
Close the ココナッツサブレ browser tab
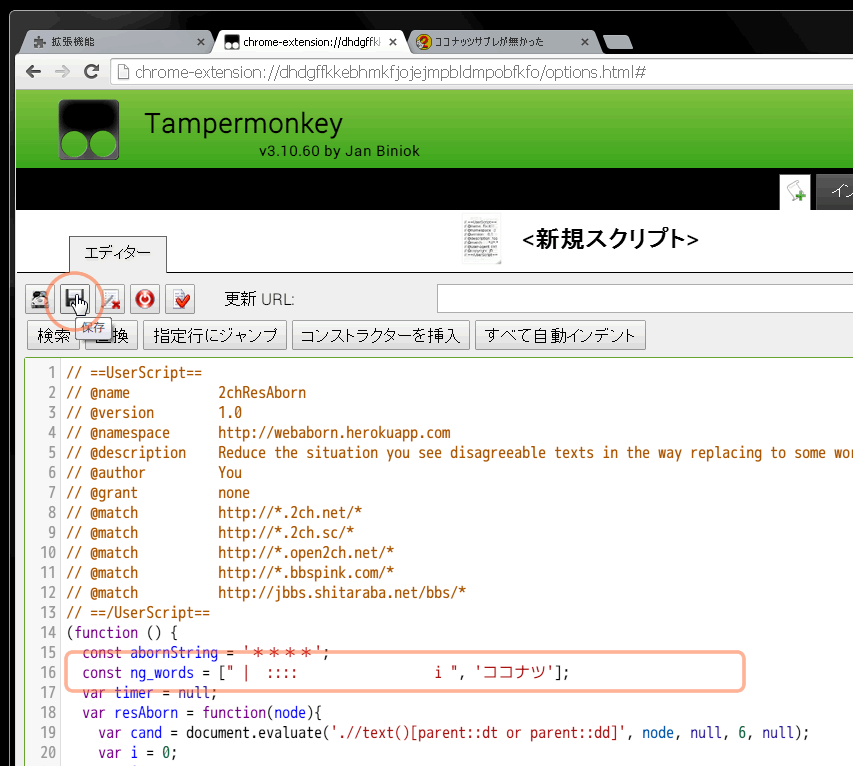[x=585, y=42]
